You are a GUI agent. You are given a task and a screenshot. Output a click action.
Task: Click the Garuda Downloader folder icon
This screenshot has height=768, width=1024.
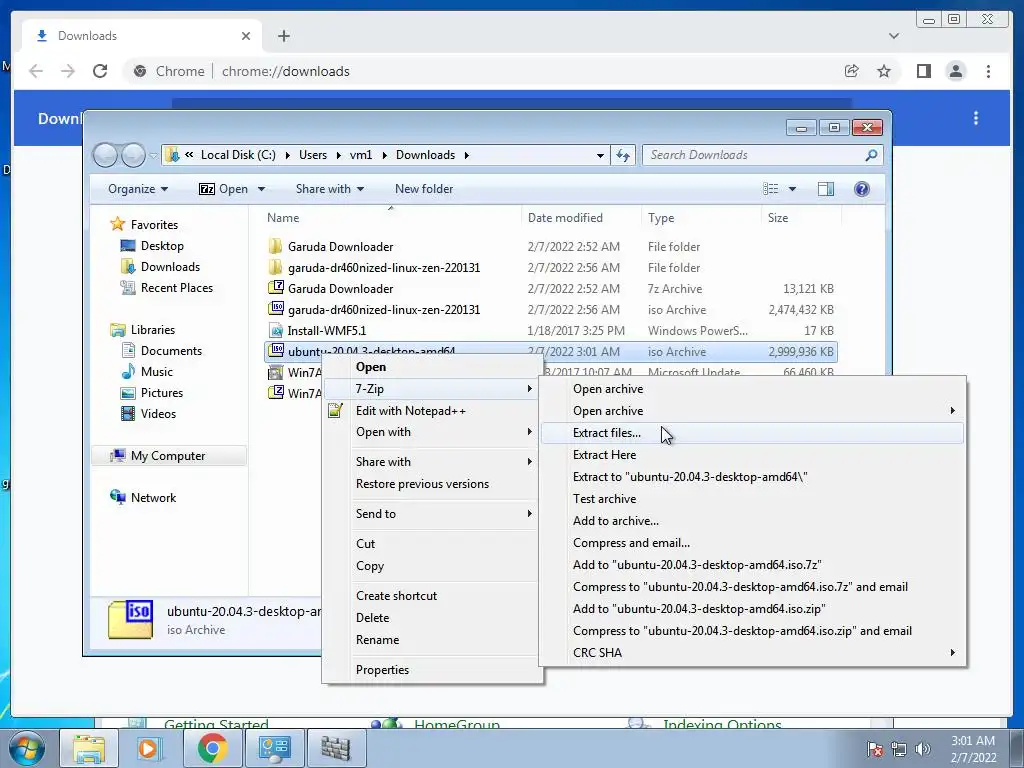pos(276,247)
